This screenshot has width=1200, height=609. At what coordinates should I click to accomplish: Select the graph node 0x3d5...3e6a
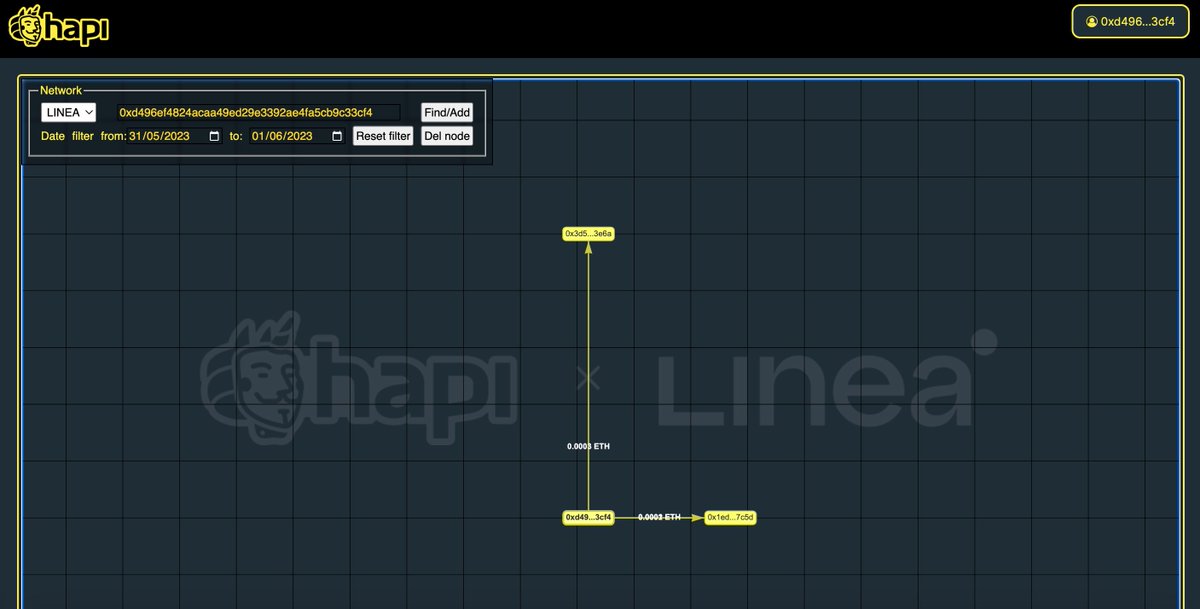click(588, 233)
